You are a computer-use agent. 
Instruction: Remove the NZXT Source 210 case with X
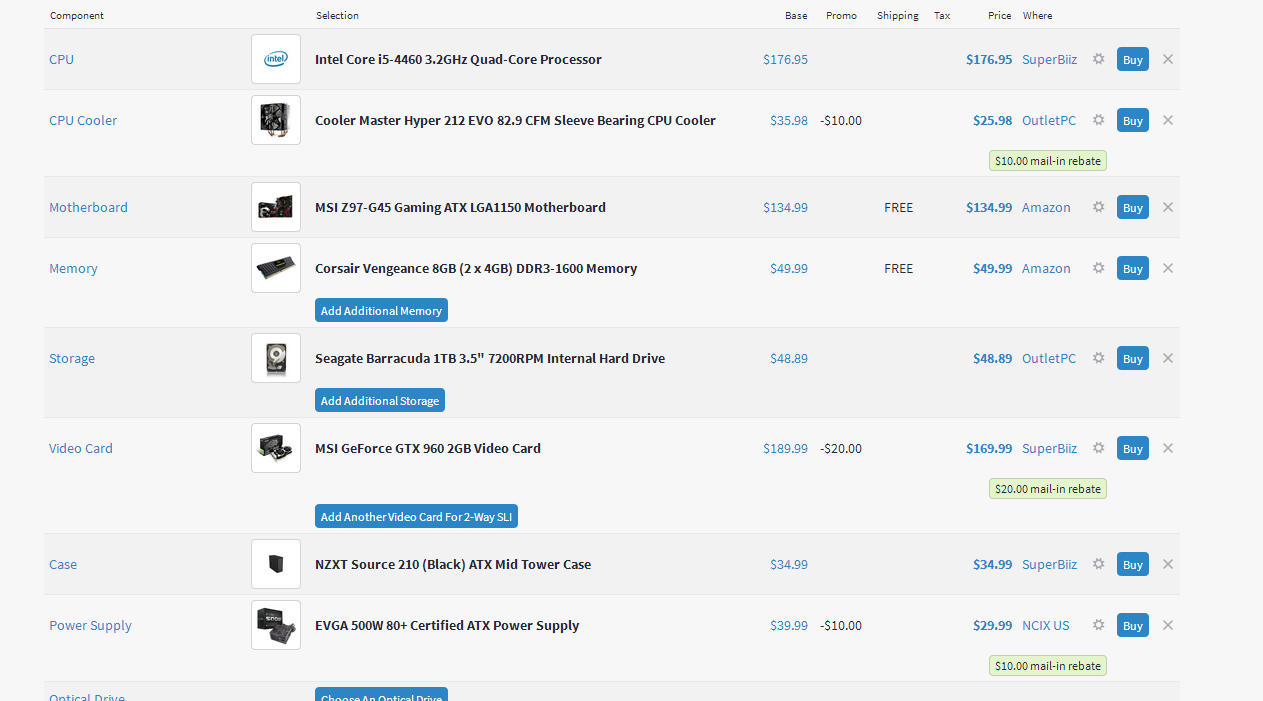(1168, 564)
